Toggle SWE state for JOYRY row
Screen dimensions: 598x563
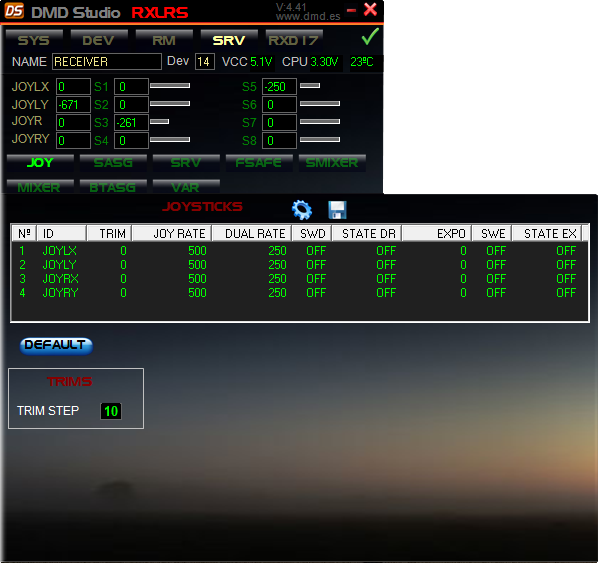(496, 293)
